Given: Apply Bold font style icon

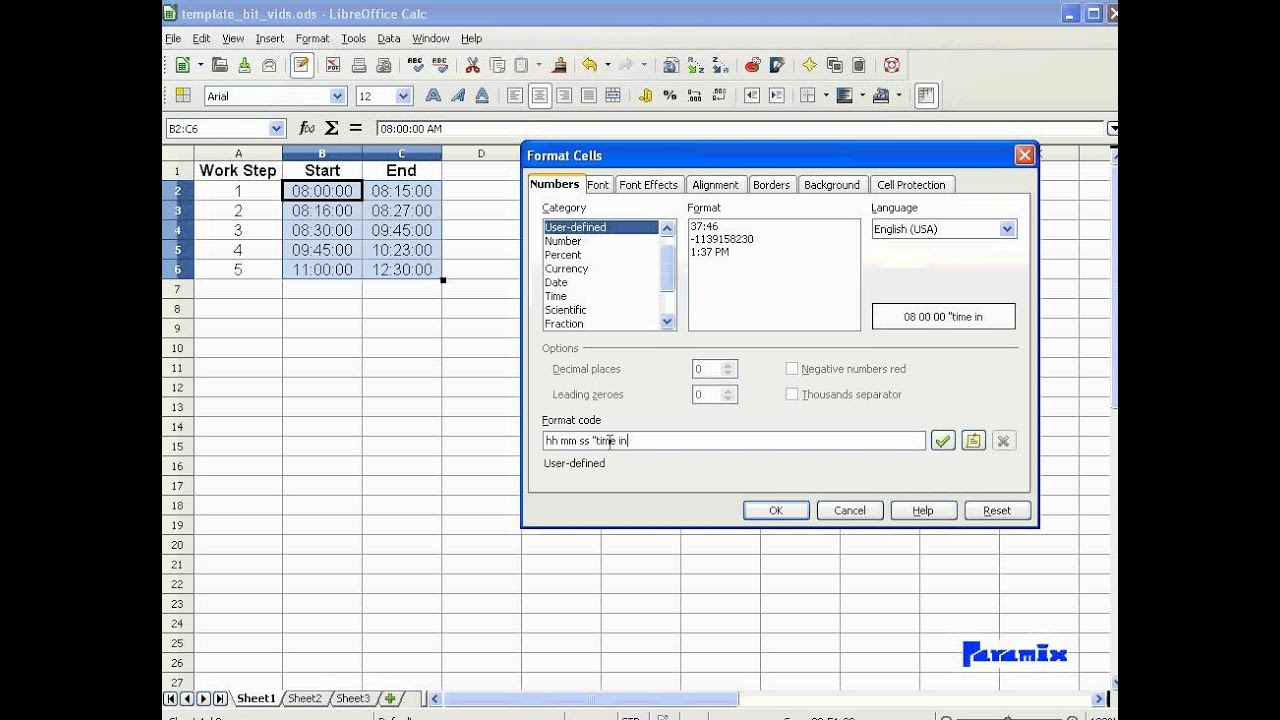Looking at the screenshot, I should pyautogui.click(x=433, y=95).
